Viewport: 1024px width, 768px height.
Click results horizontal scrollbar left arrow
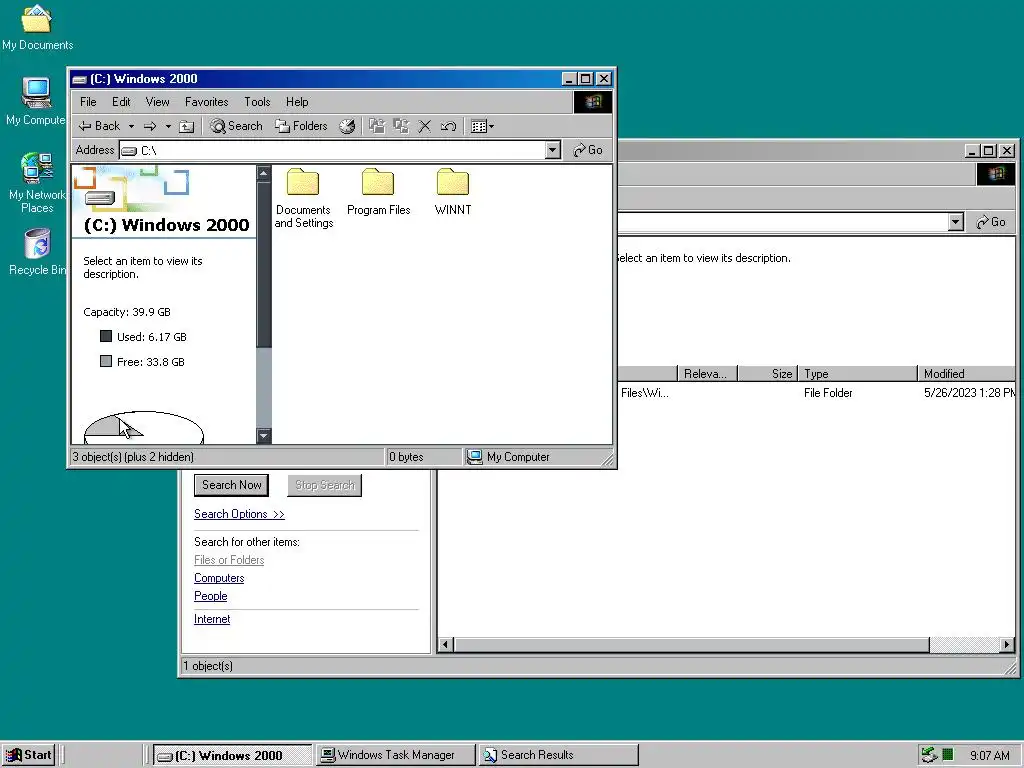click(446, 645)
